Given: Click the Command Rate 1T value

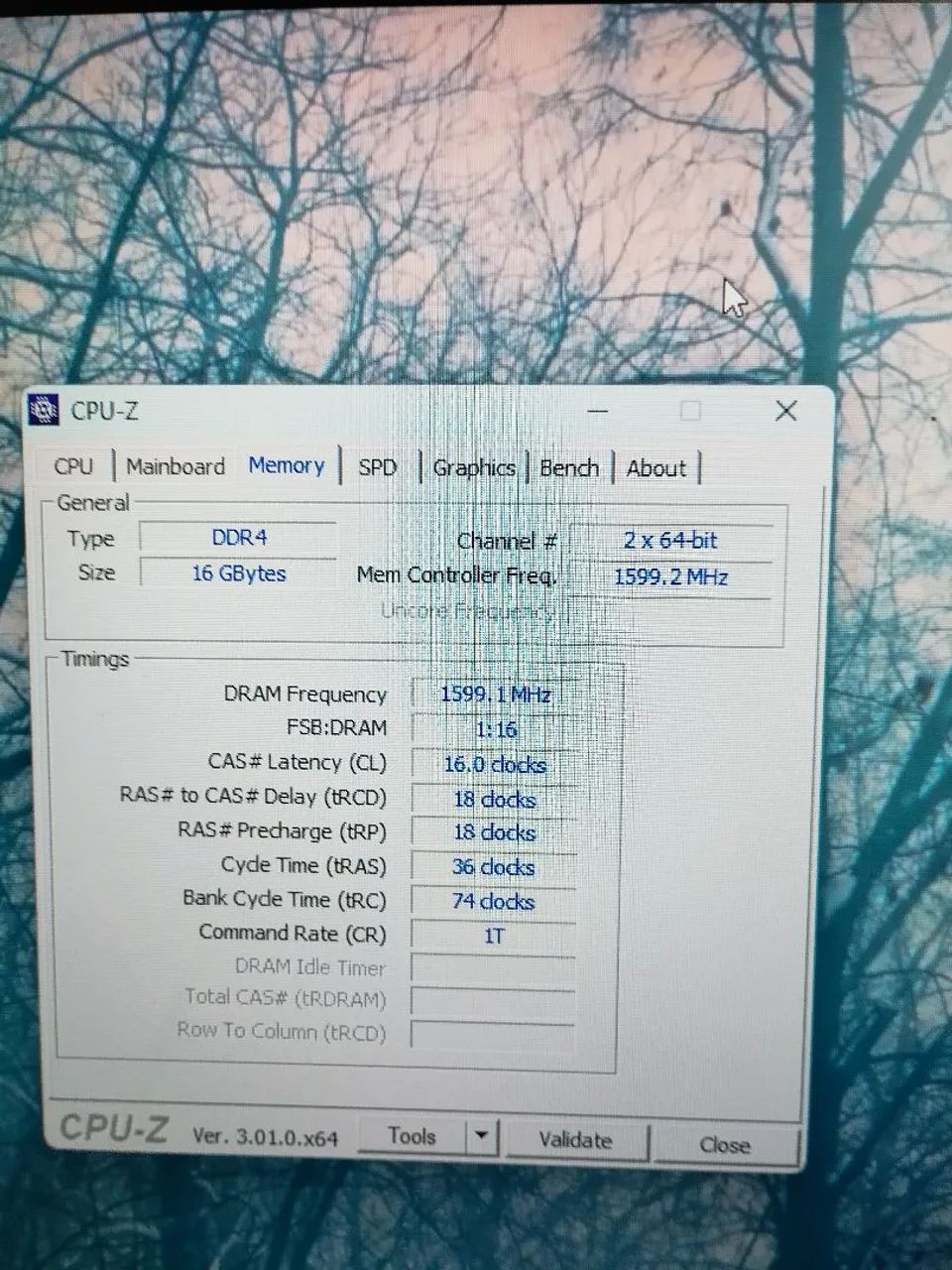Looking at the screenshot, I should pos(494,936).
